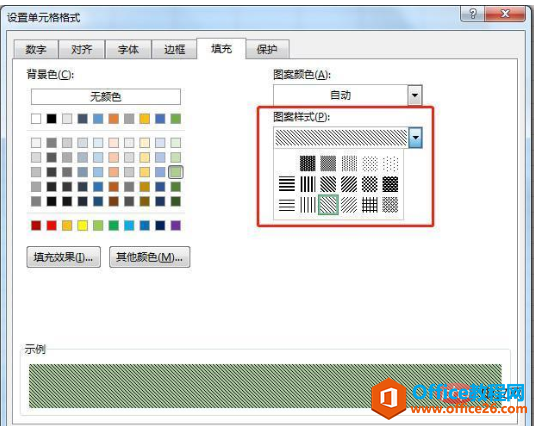
Task: Choose dark red in standard colors row
Action: tap(36, 225)
